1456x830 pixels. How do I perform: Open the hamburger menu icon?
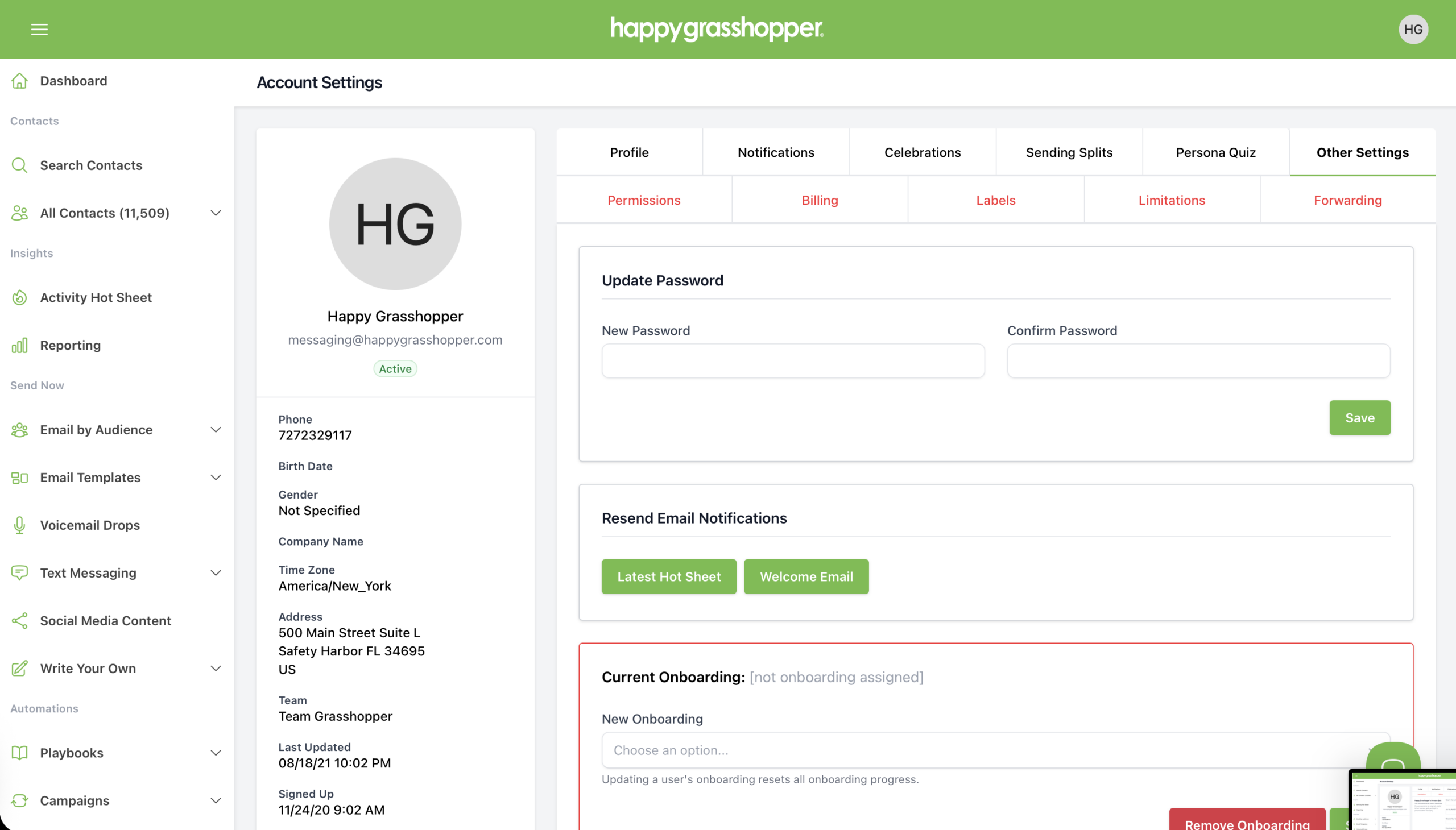click(39, 29)
